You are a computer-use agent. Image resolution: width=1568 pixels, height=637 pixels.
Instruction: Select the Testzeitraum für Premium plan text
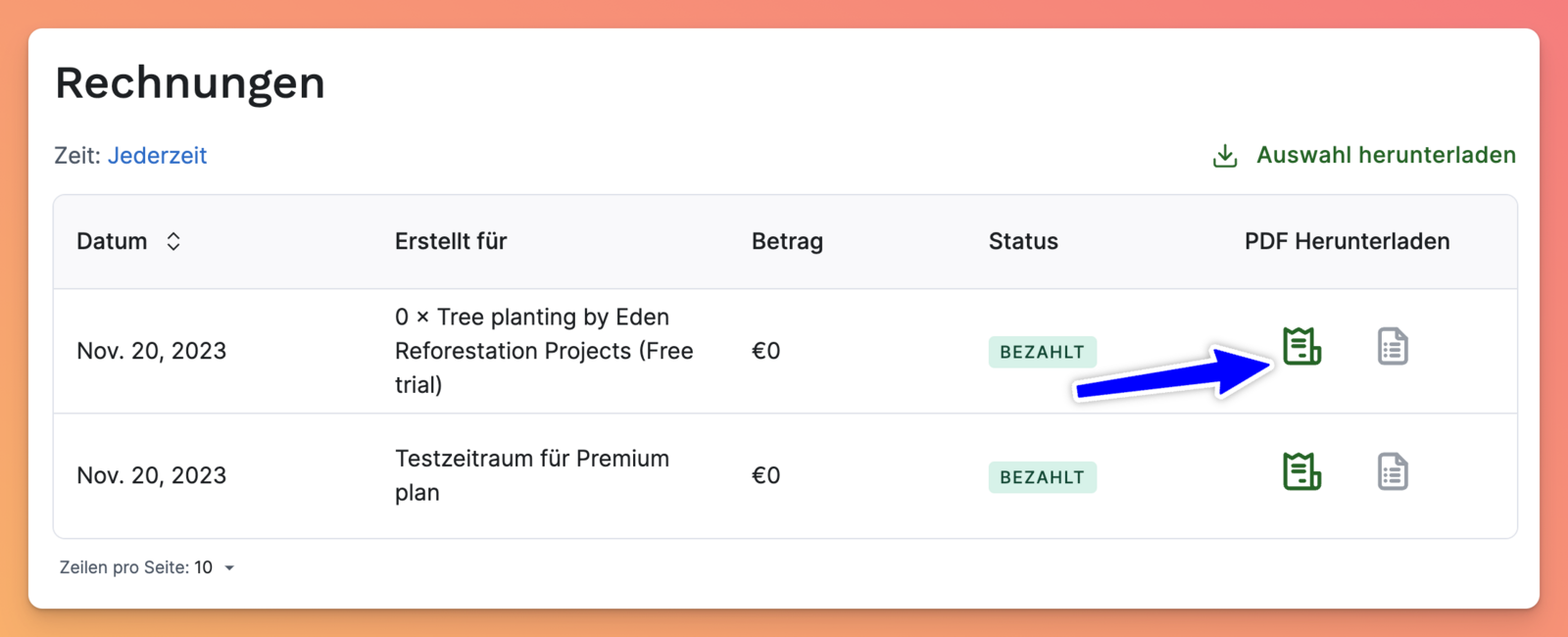pos(532,475)
